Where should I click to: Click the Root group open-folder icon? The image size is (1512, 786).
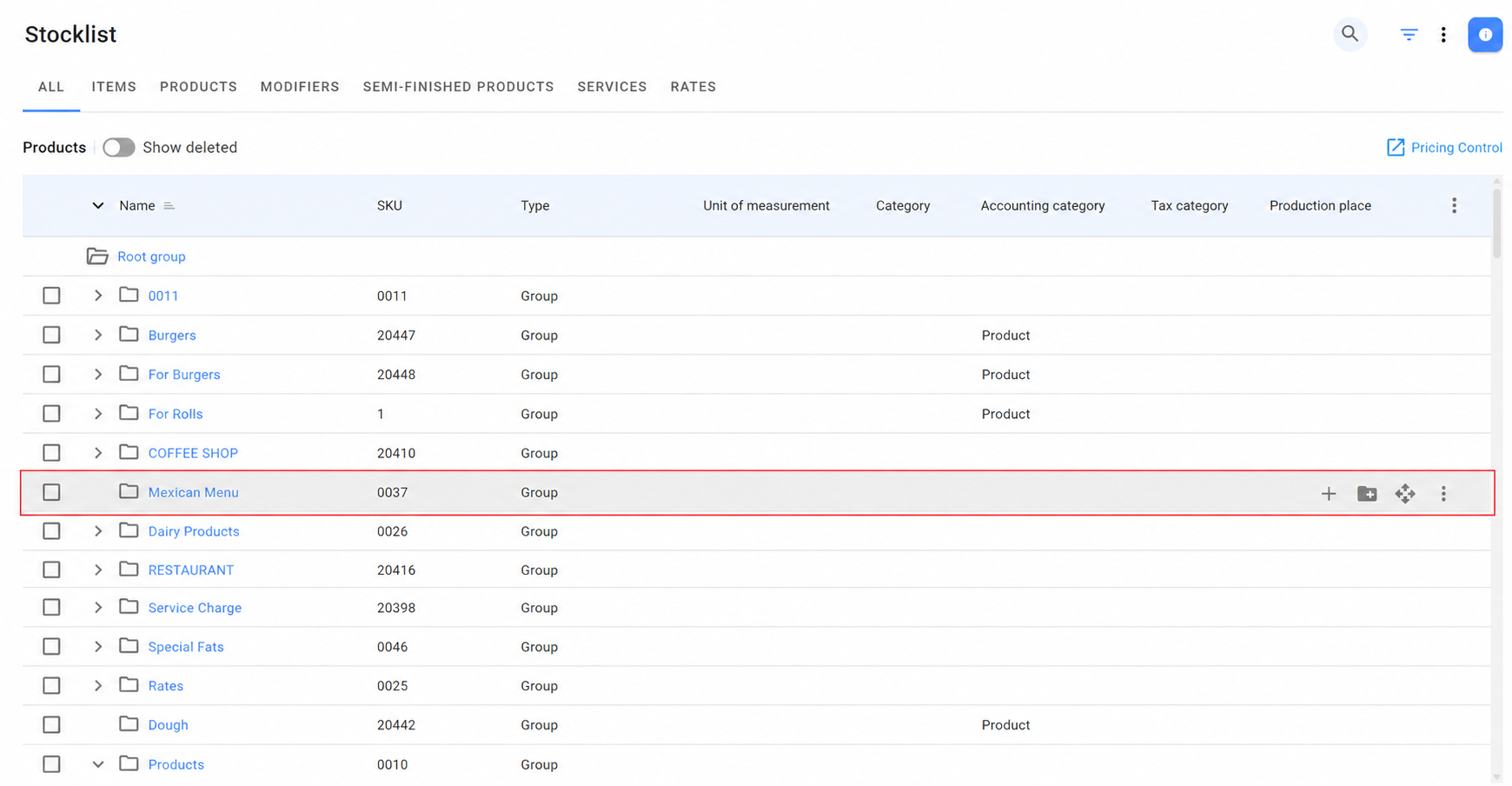(x=97, y=256)
